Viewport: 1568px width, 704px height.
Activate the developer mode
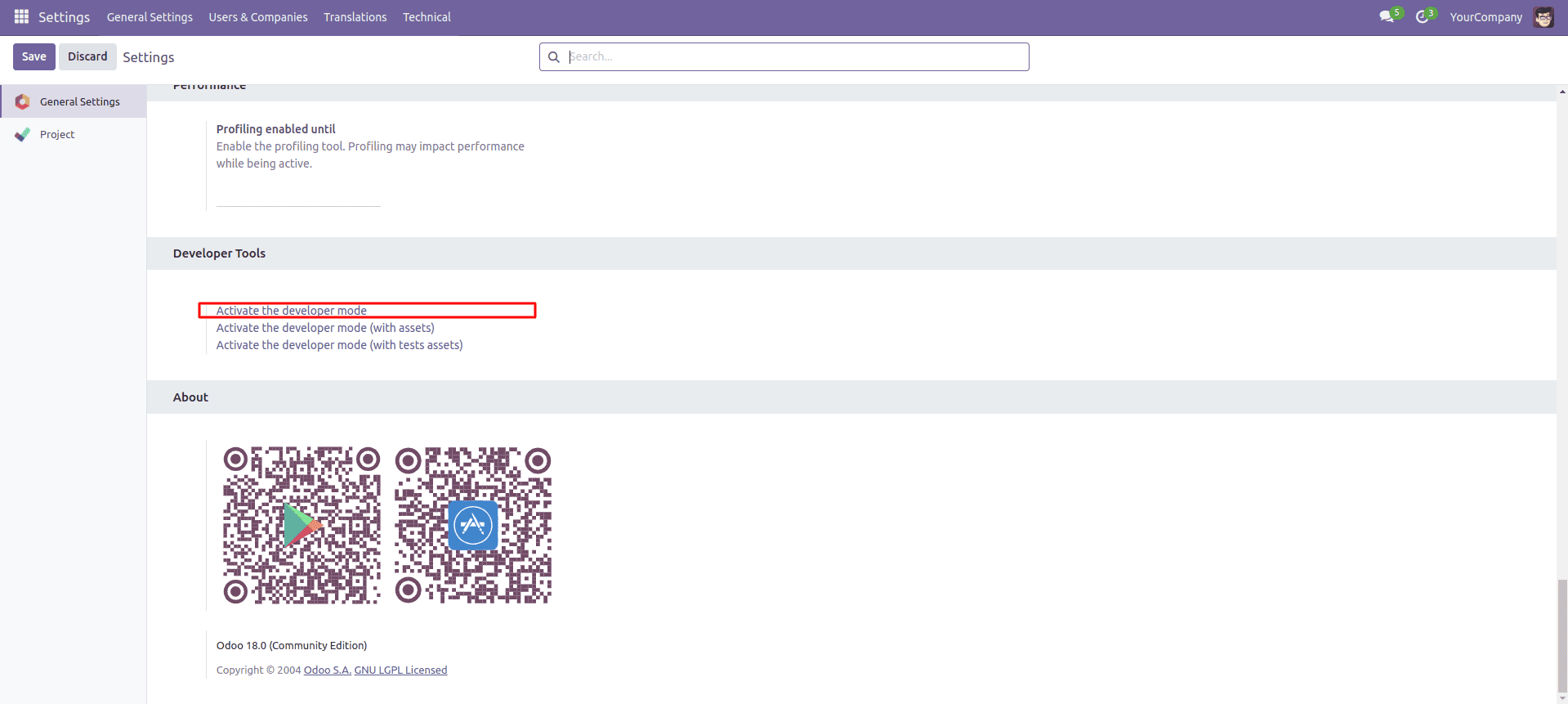click(291, 311)
